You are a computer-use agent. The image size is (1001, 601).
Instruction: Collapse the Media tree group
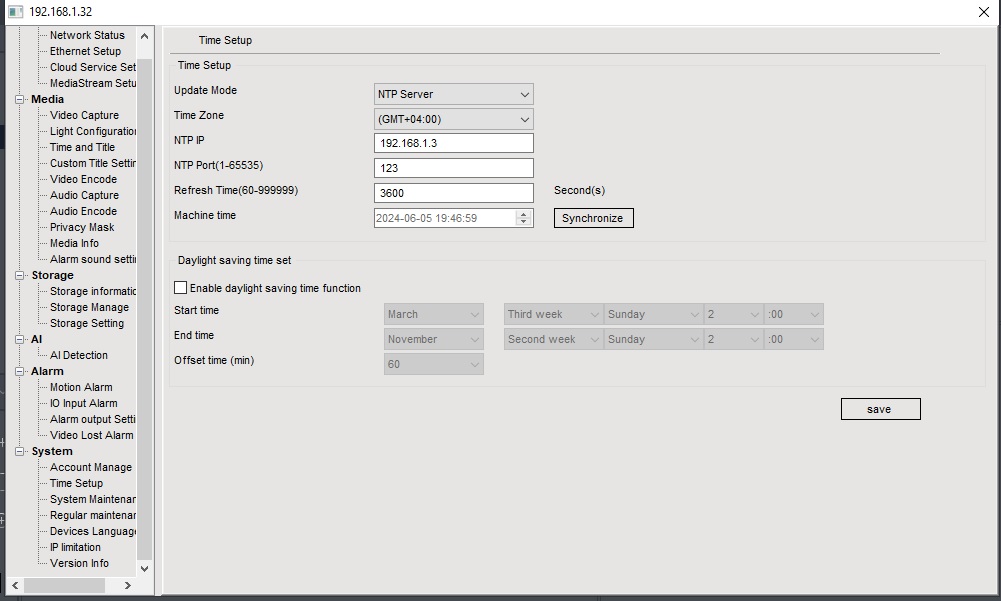coord(20,100)
